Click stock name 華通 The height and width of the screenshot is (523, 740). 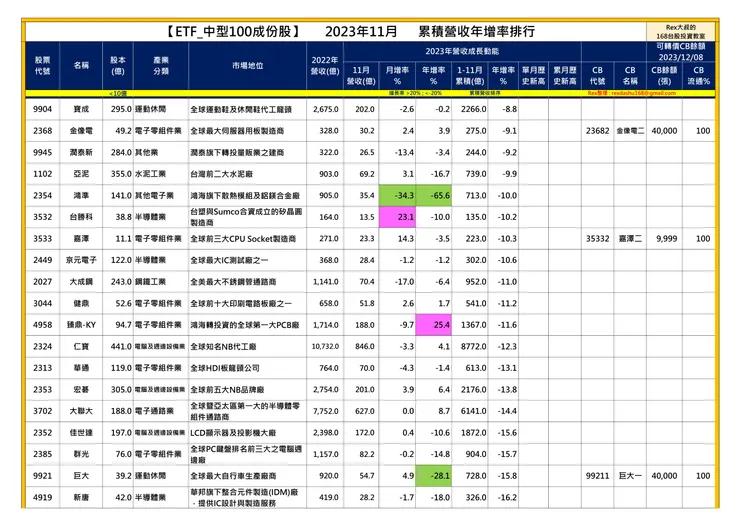[81, 368]
